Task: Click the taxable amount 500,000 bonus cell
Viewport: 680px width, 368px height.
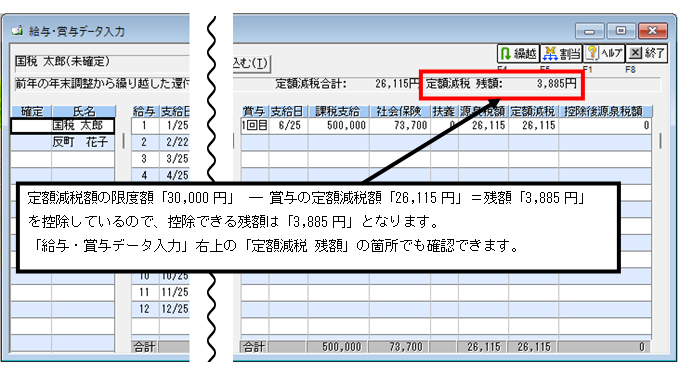Action: 338,126
